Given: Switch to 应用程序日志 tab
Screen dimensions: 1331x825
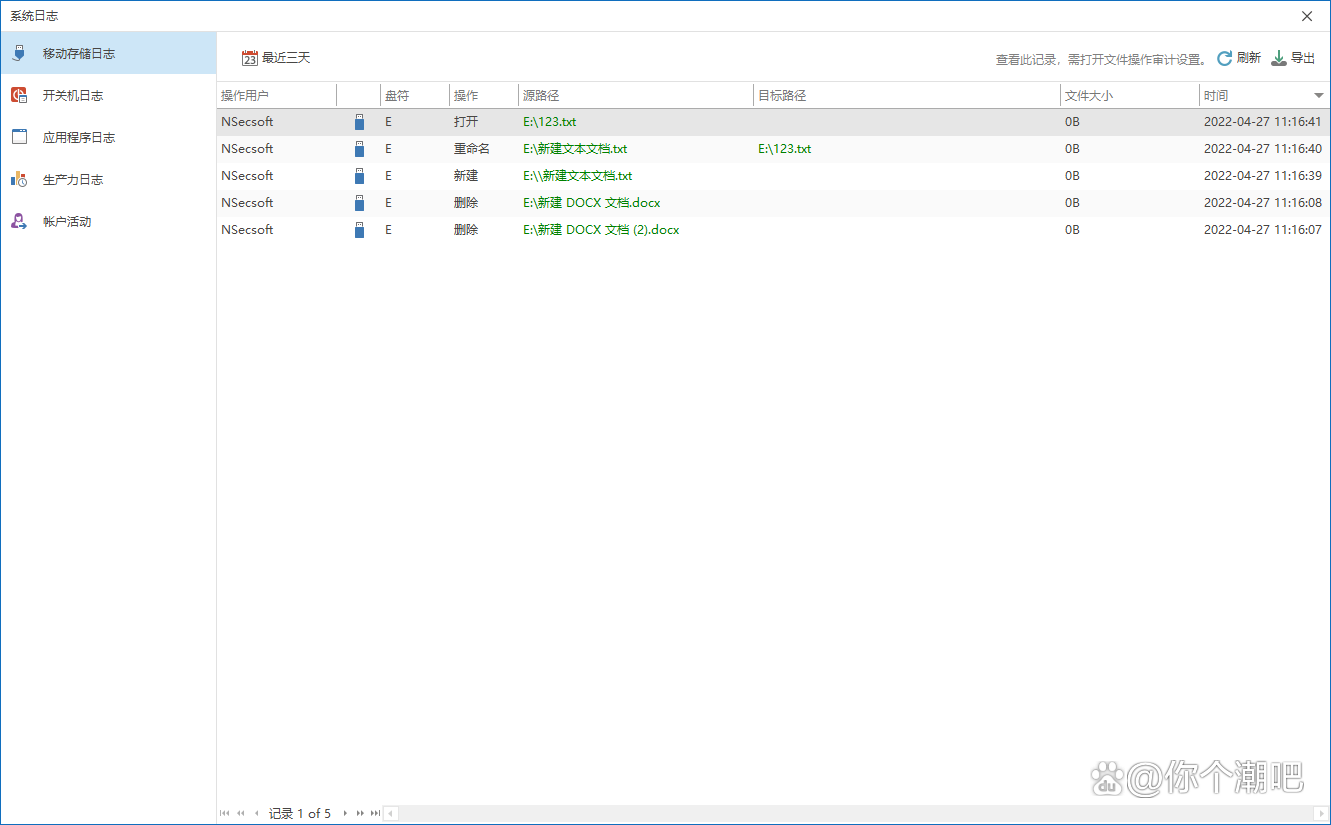Looking at the screenshot, I should 78,138.
